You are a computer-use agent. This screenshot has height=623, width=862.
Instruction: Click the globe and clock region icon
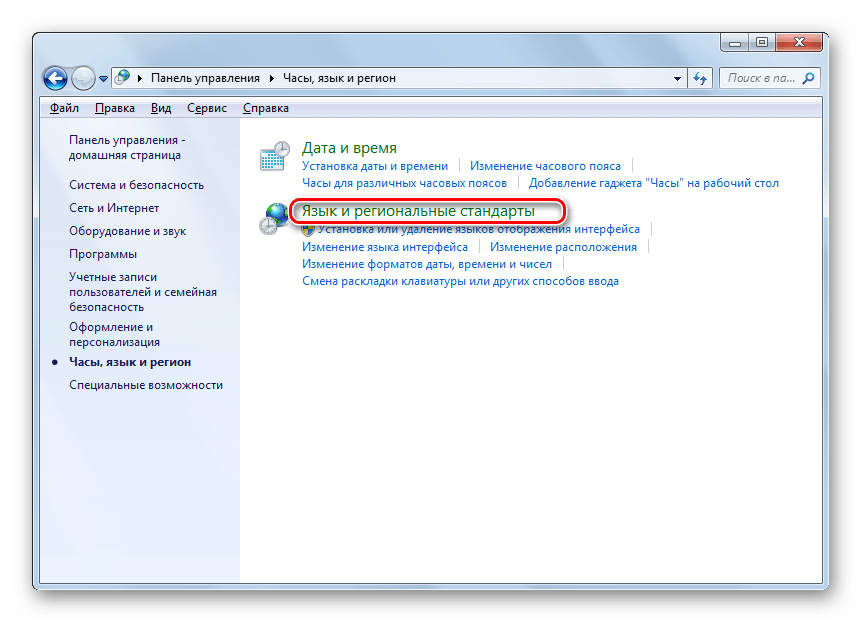274,219
